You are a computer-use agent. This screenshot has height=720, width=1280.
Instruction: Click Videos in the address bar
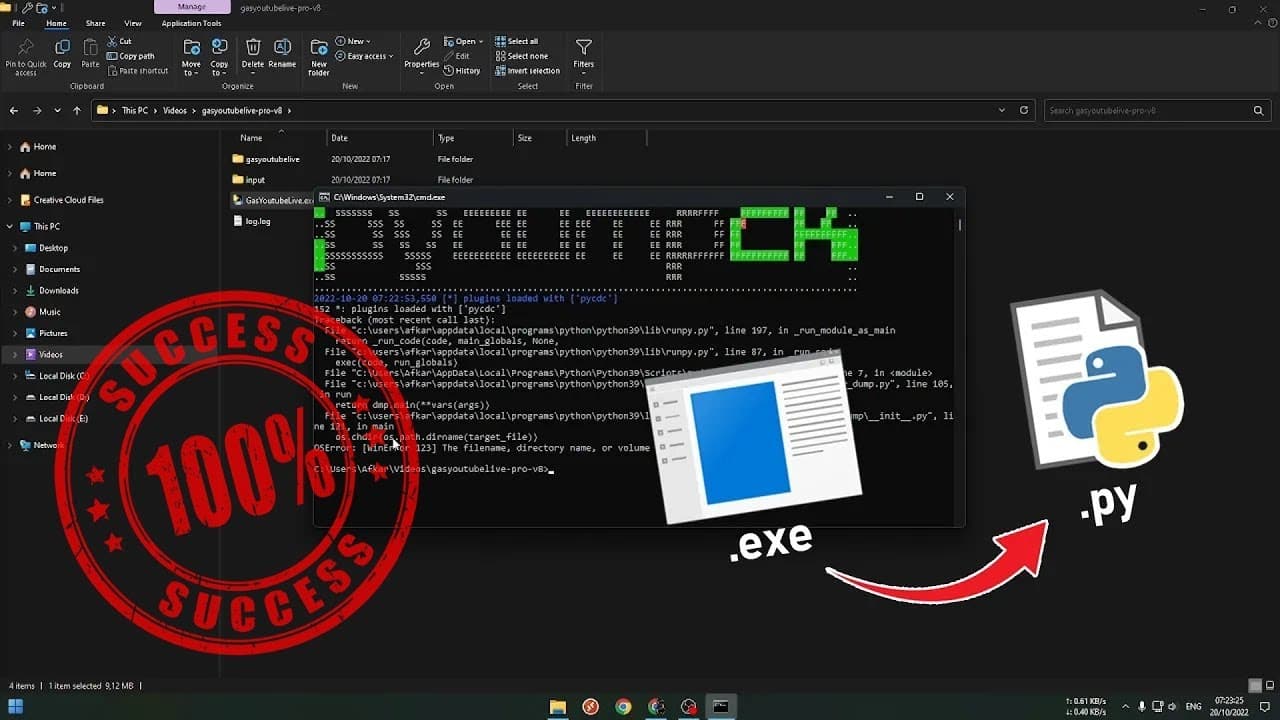click(x=174, y=110)
